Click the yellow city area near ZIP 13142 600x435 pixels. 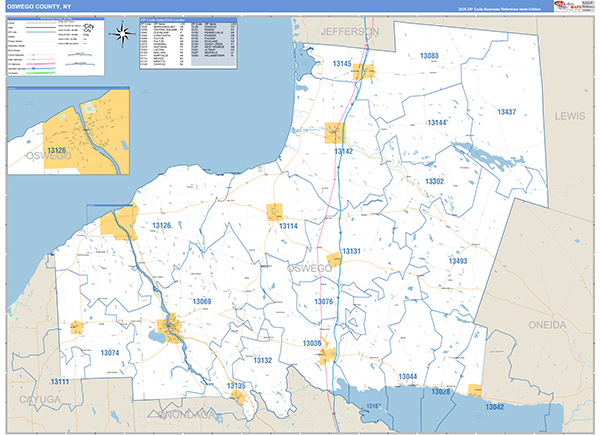(x=335, y=132)
